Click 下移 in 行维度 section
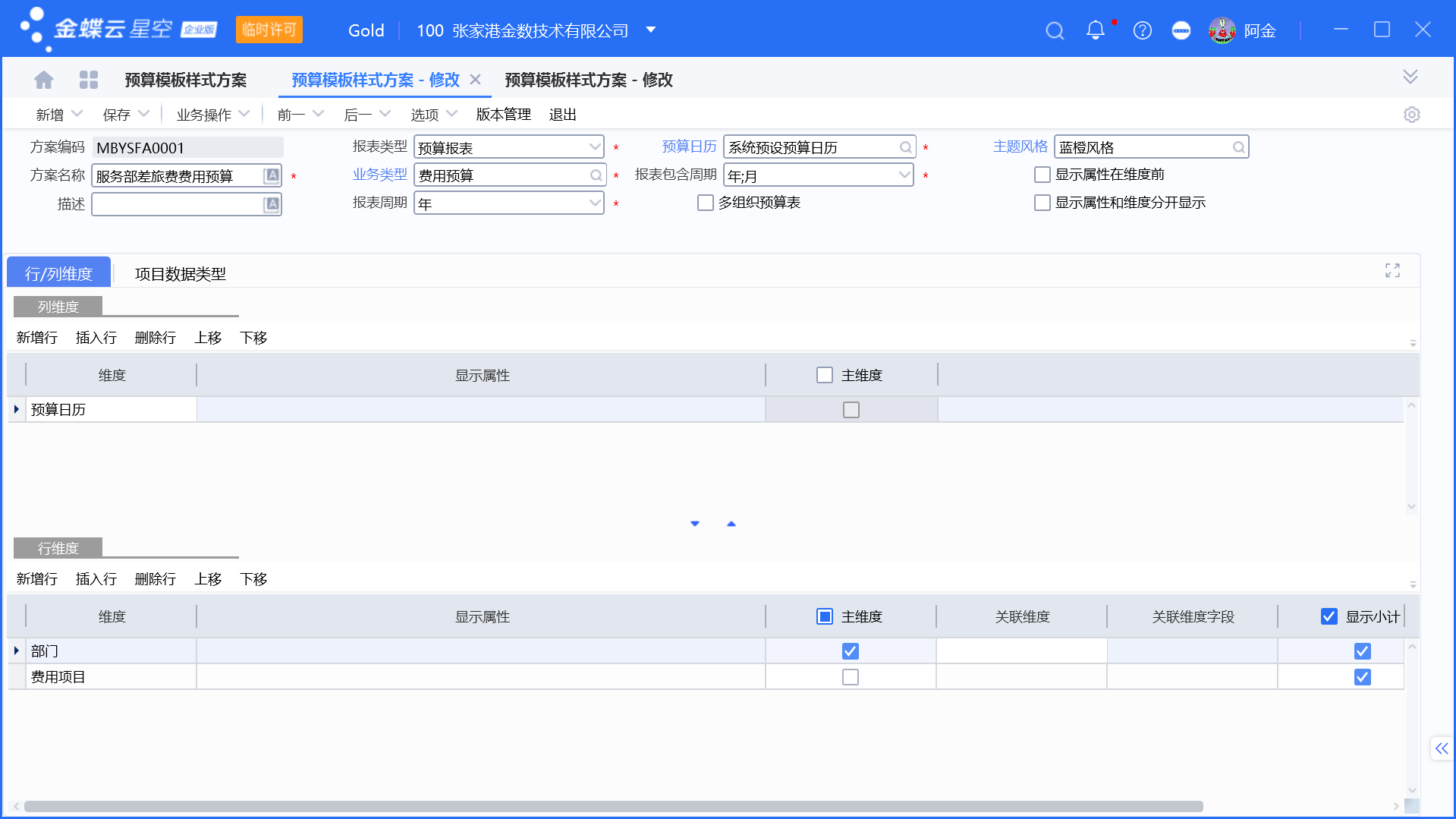The height and width of the screenshot is (819, 1456). coord(253,579)
